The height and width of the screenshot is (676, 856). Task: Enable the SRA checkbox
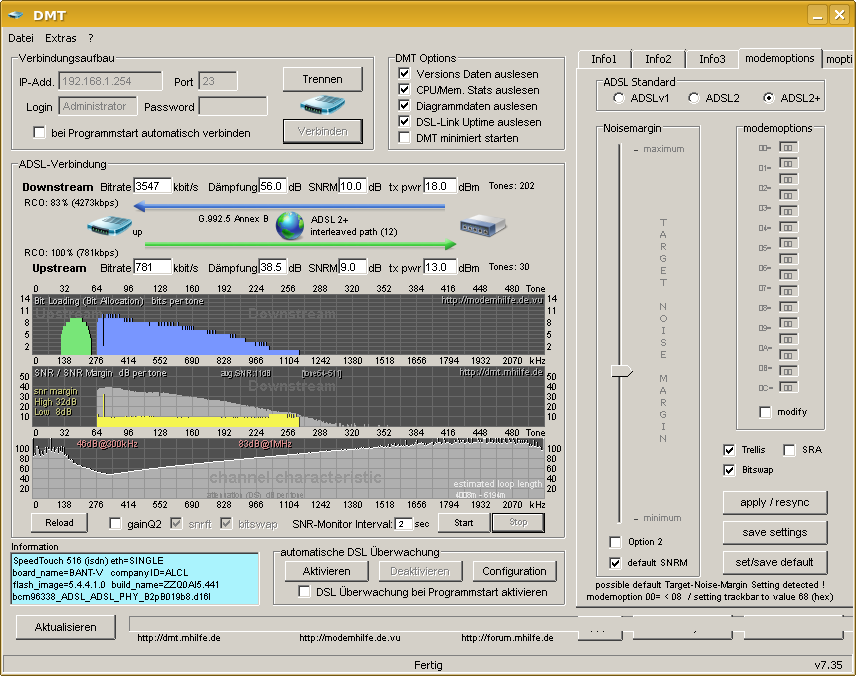[x=789, y=450]
